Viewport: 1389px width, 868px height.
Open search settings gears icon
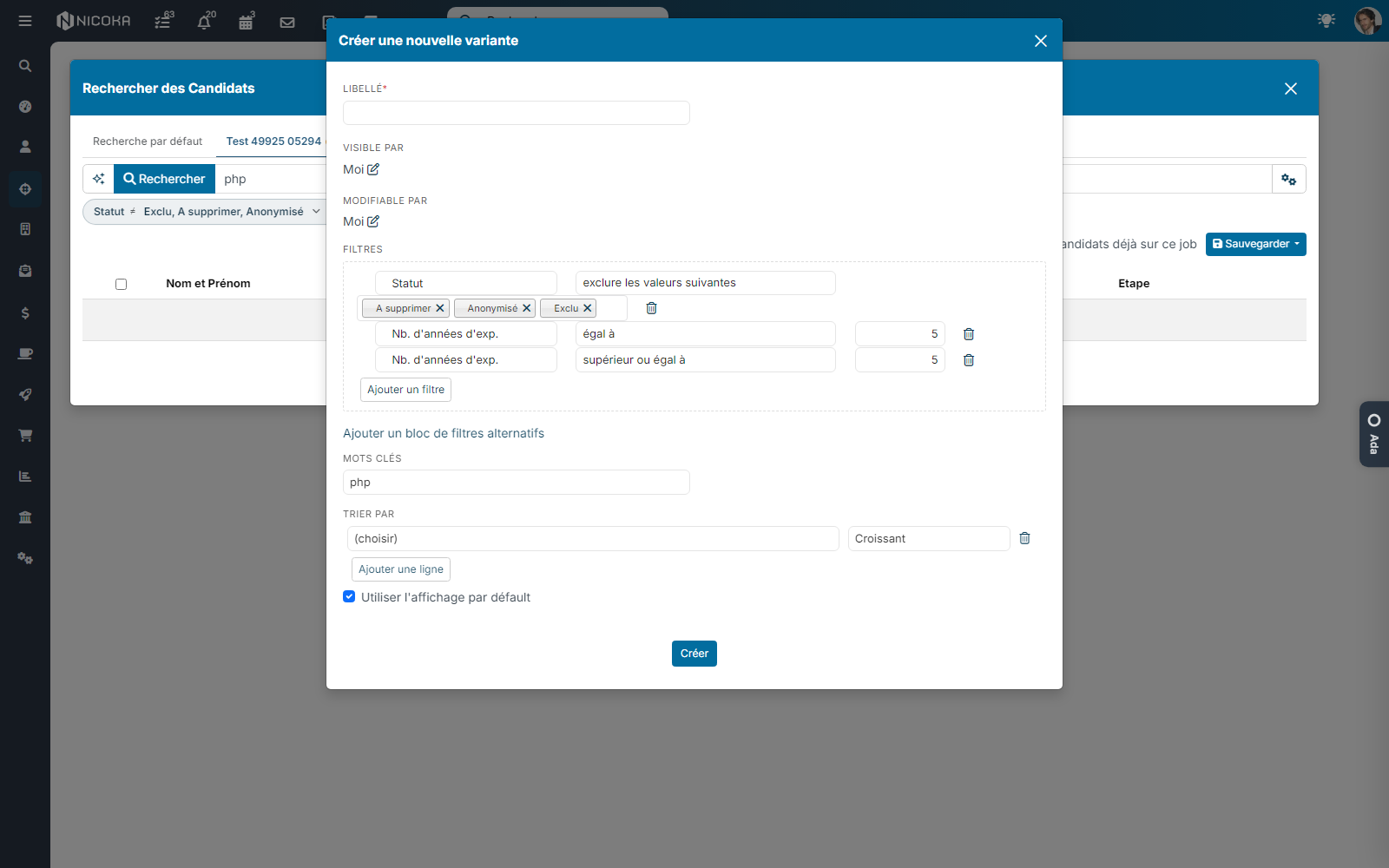(1288, 179)
